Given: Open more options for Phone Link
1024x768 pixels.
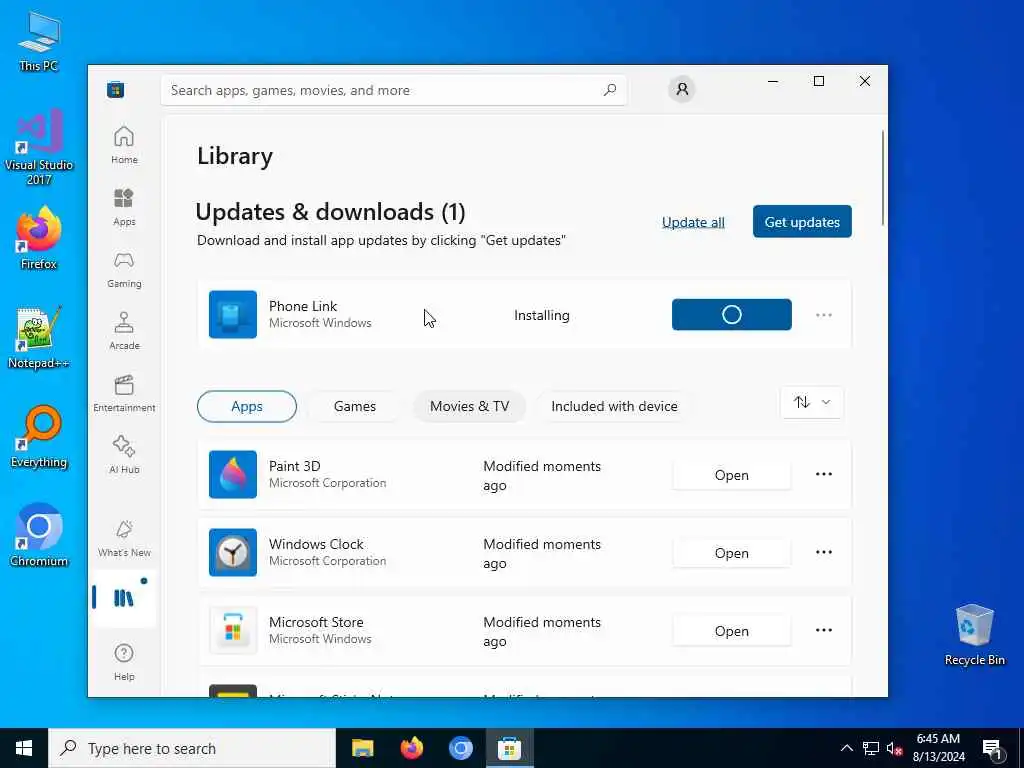Looking at the screenshot, I should point(824,315).
